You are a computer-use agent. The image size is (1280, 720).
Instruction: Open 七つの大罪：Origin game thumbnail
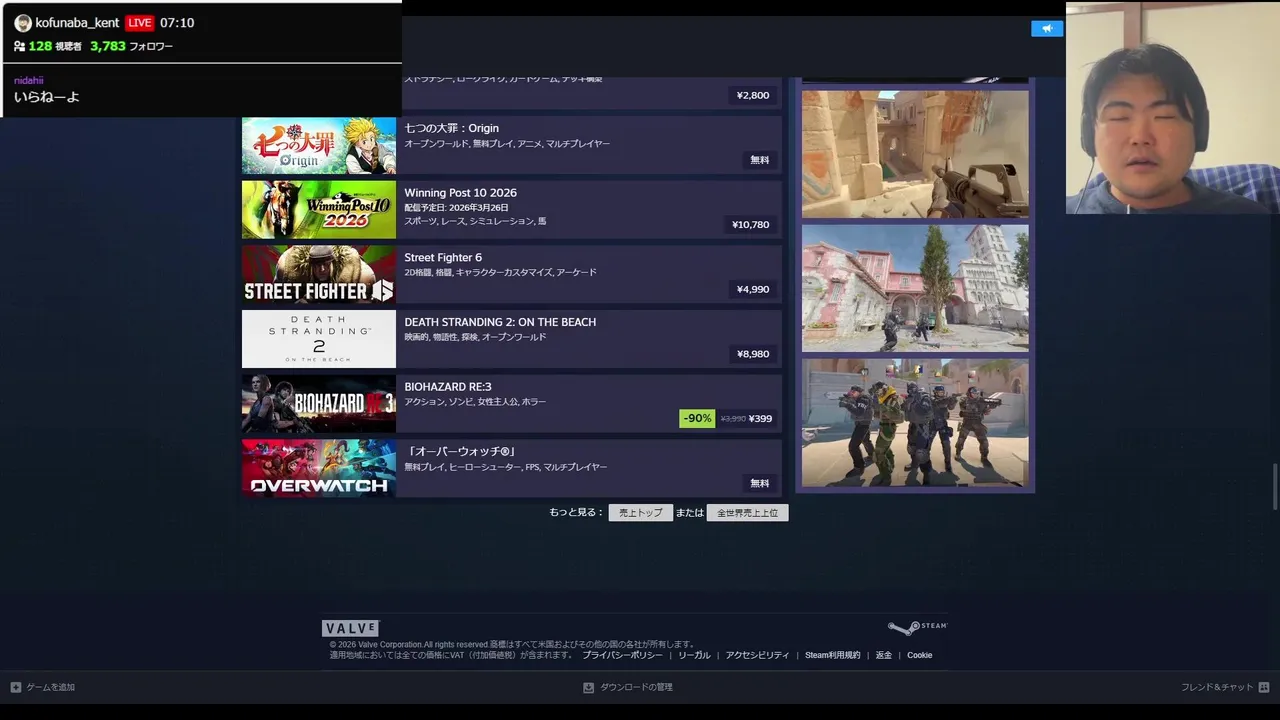tap(319, 145)
